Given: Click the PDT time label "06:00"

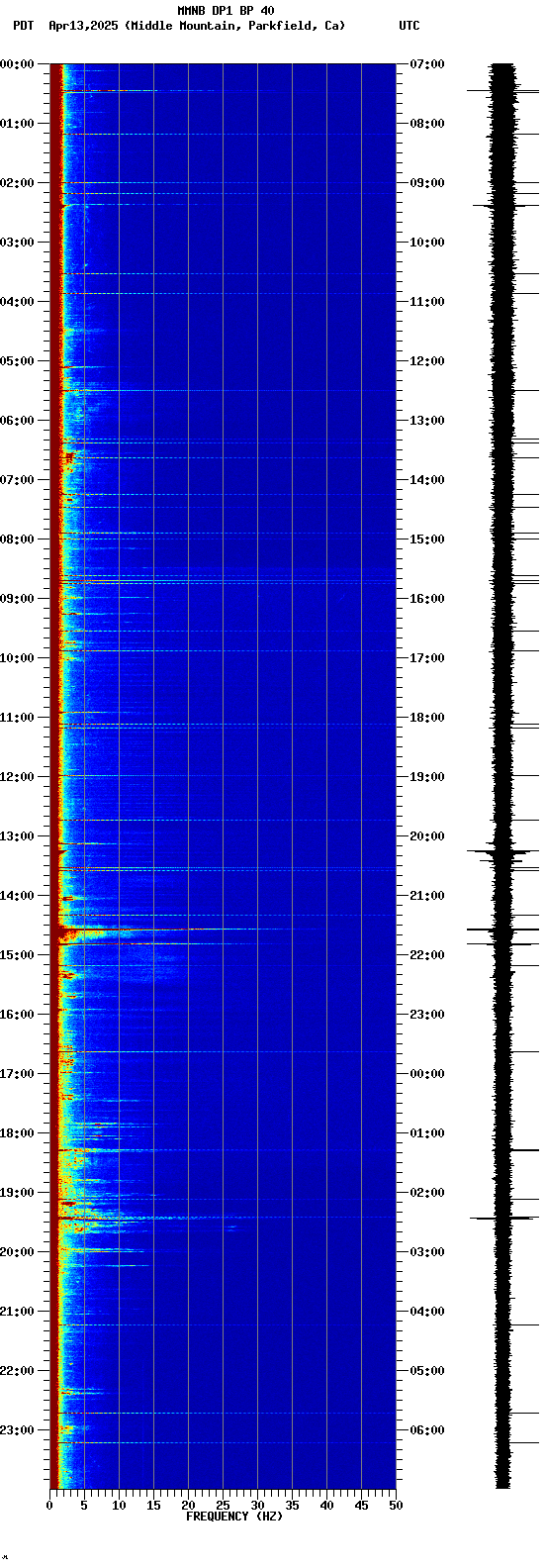Looking at the screenshot, I should pos(18,421).
